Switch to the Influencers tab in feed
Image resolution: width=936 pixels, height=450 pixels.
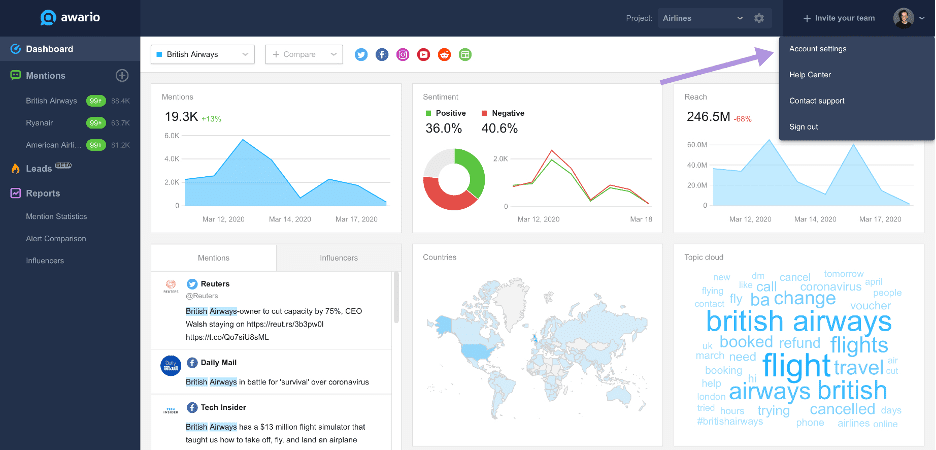coord(338,258)
